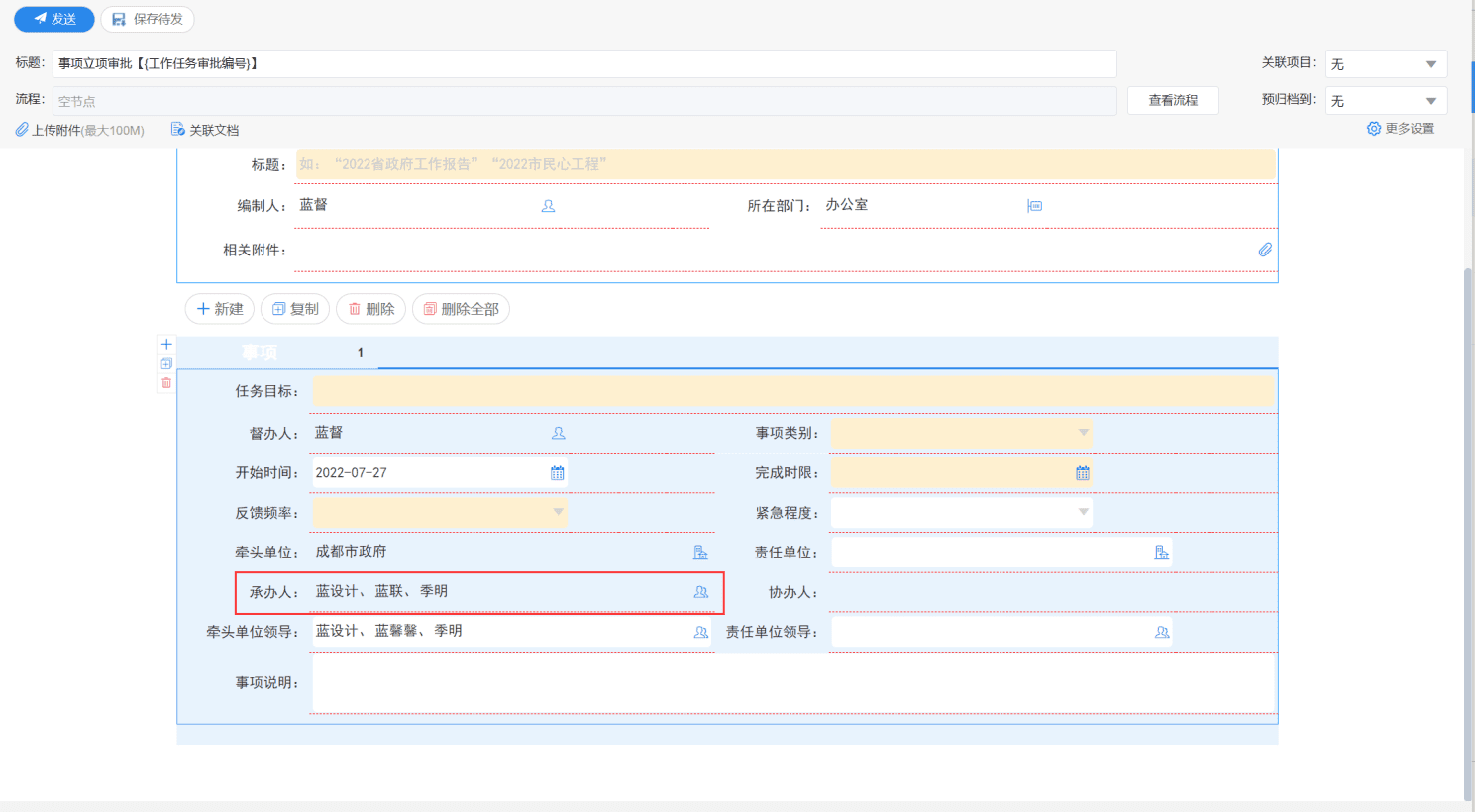Click the vertical scrollbar on the right
This screenshot has height=812, width=1475.
click(x=1468, y=535)
